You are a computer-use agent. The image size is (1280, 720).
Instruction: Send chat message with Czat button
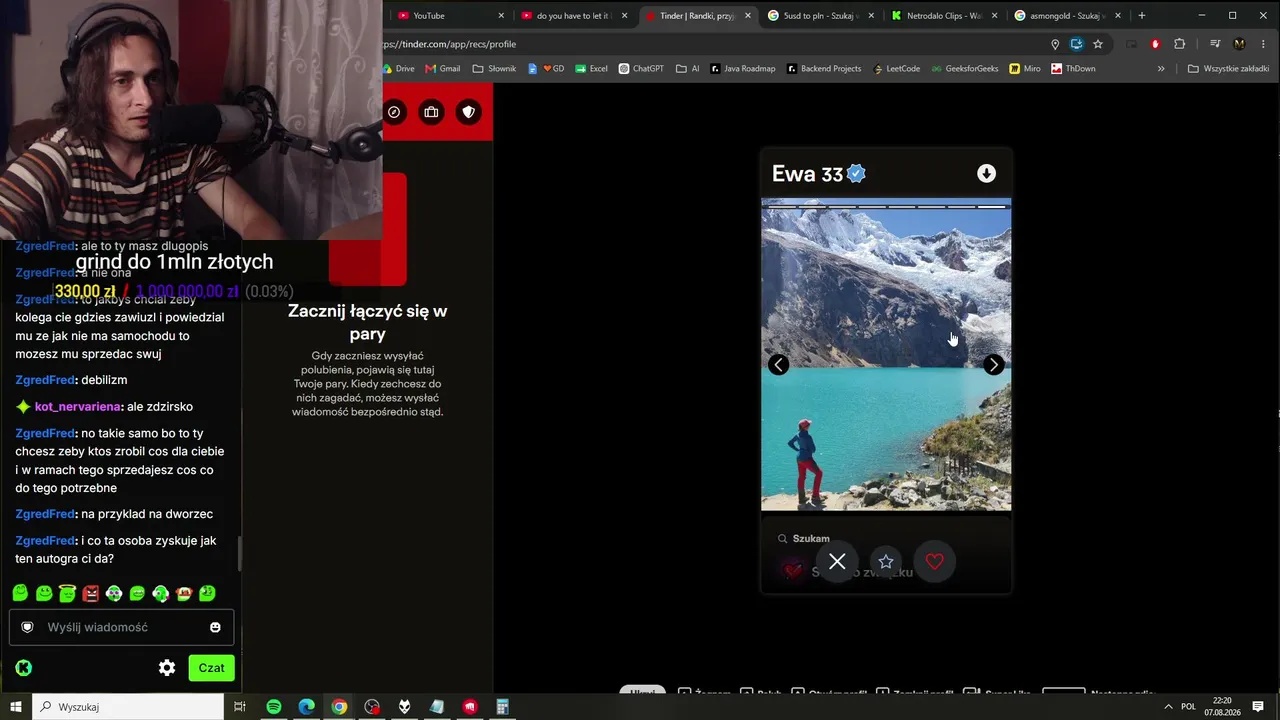pyautogui.click(x=211, y=668)
